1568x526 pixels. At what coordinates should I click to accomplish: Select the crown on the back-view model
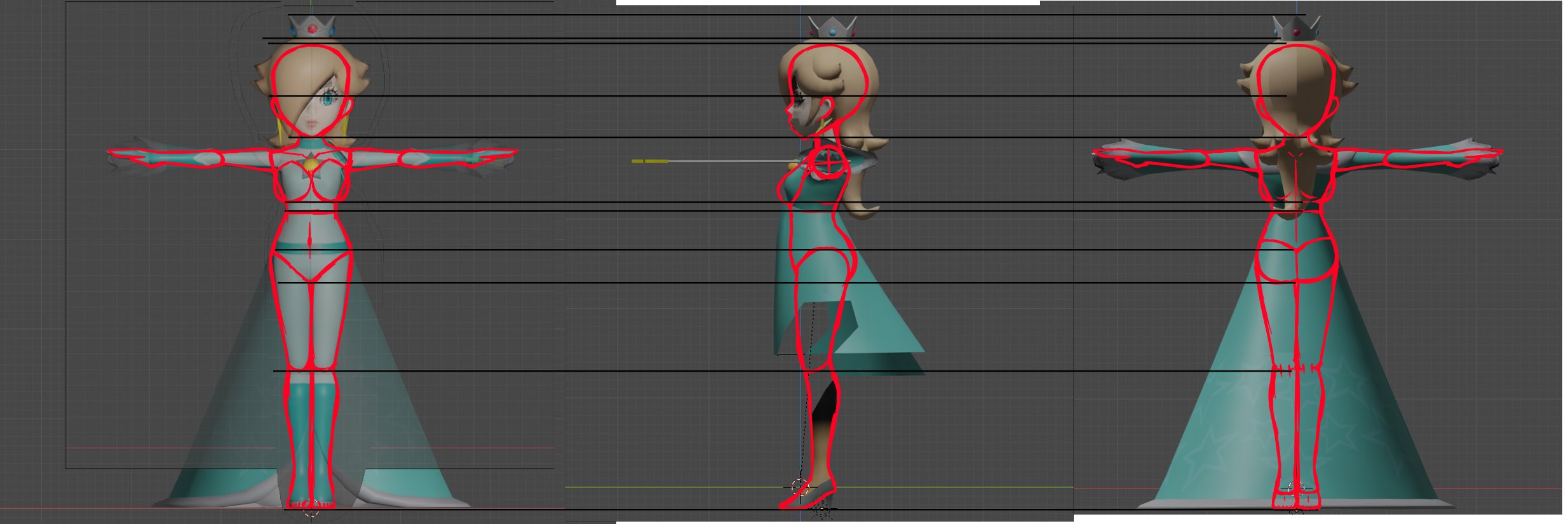pos(1296,29)
